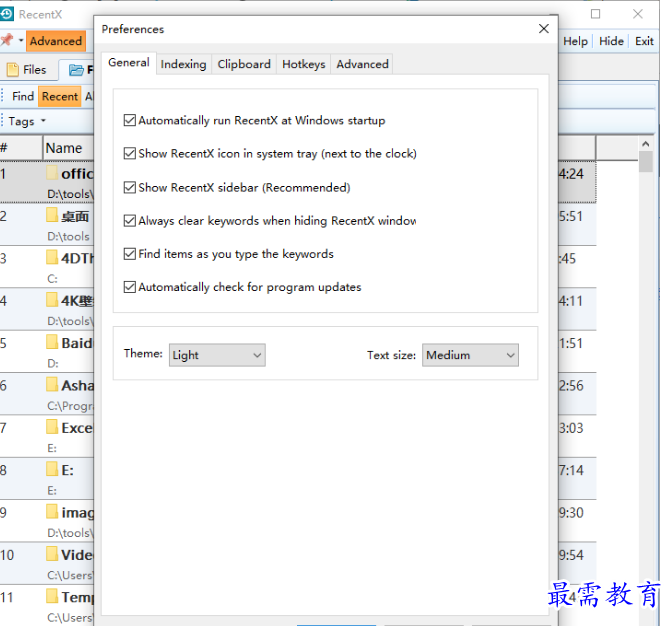Screen dimensions: 669x626
Task: Disable the Show RecentX sidebar option
Action: pos(130,187)
